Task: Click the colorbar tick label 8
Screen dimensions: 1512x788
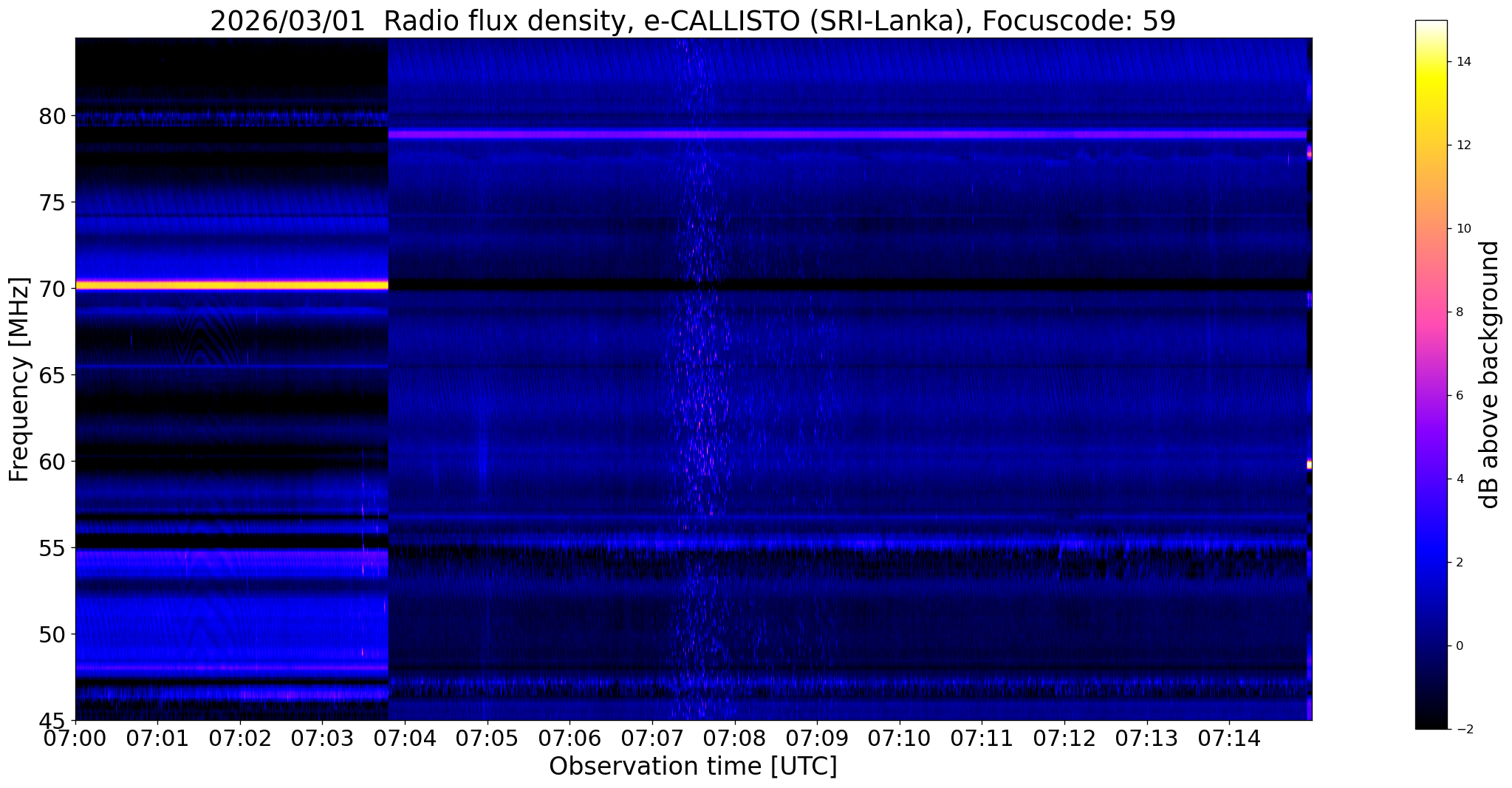Action: (1459, 312)
